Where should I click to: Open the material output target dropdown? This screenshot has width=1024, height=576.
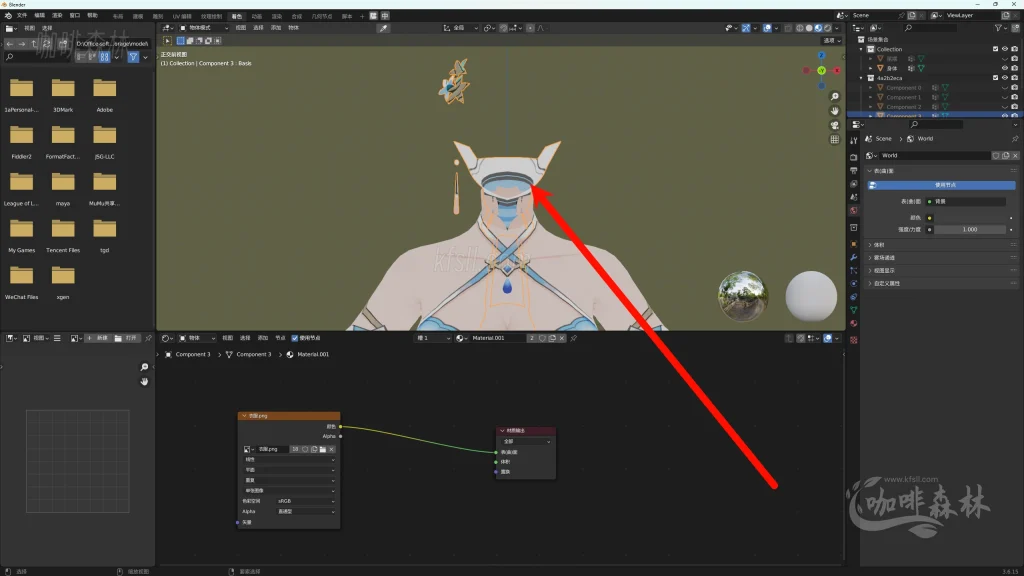[526, 441]
